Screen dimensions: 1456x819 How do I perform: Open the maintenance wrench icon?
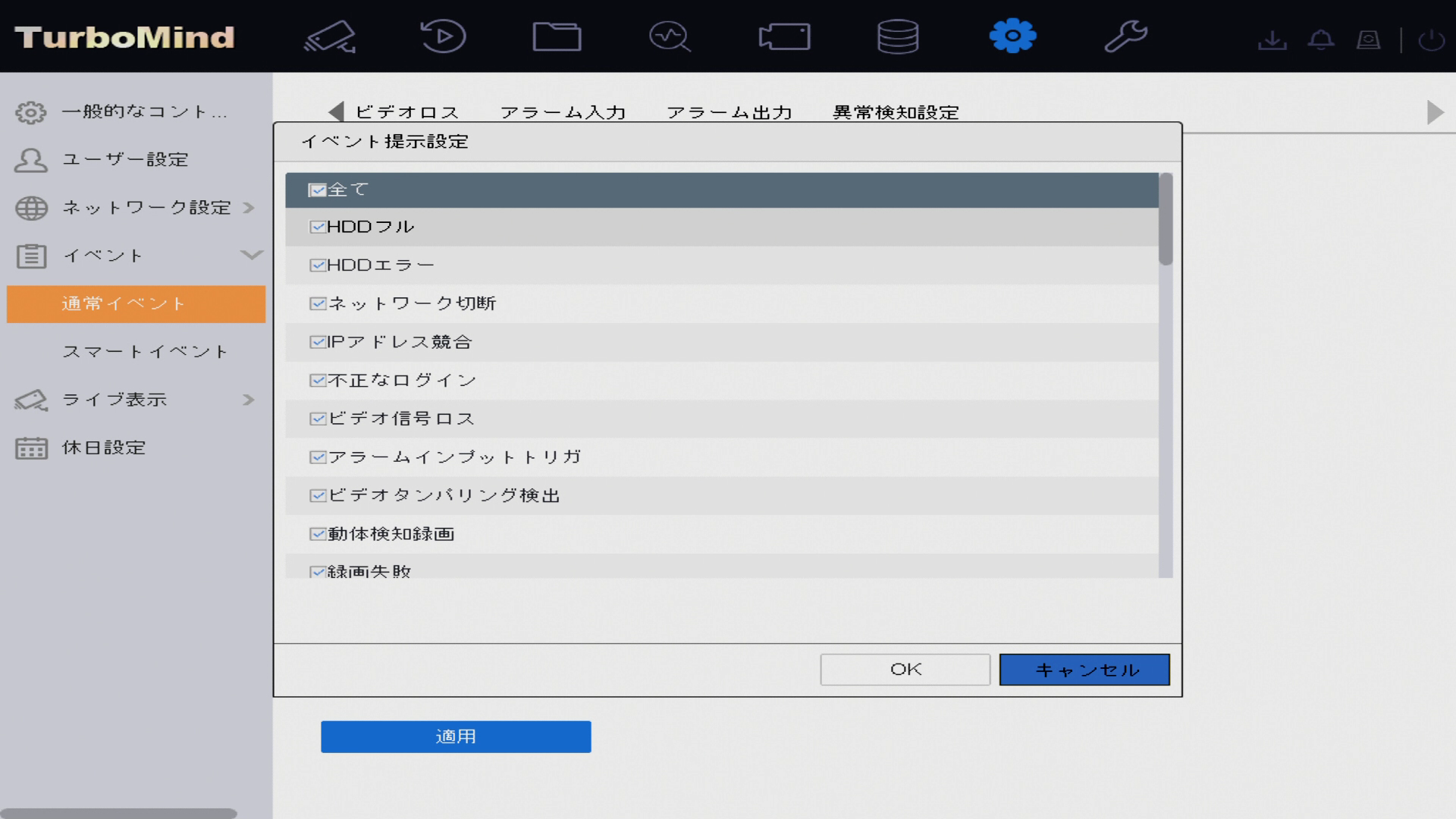(1125, 36)
